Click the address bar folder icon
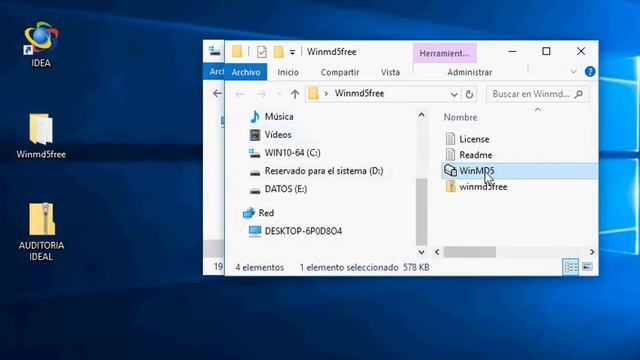640x360 pixels. [x=313, y=93]
